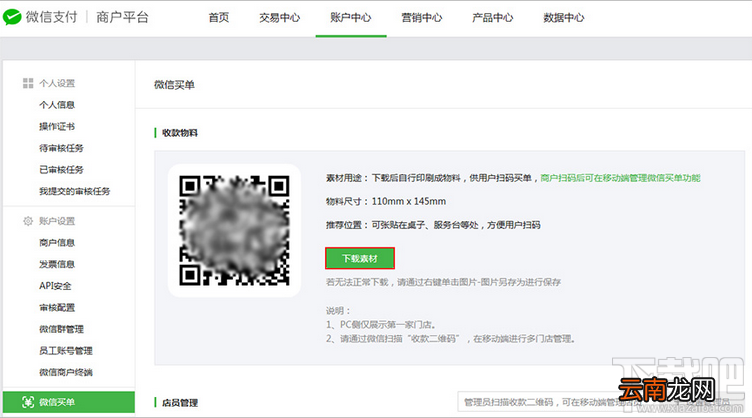Screen dimensions: 752x418
Task: Click the 个人设置 grid icon
Action: click(28, 83)
